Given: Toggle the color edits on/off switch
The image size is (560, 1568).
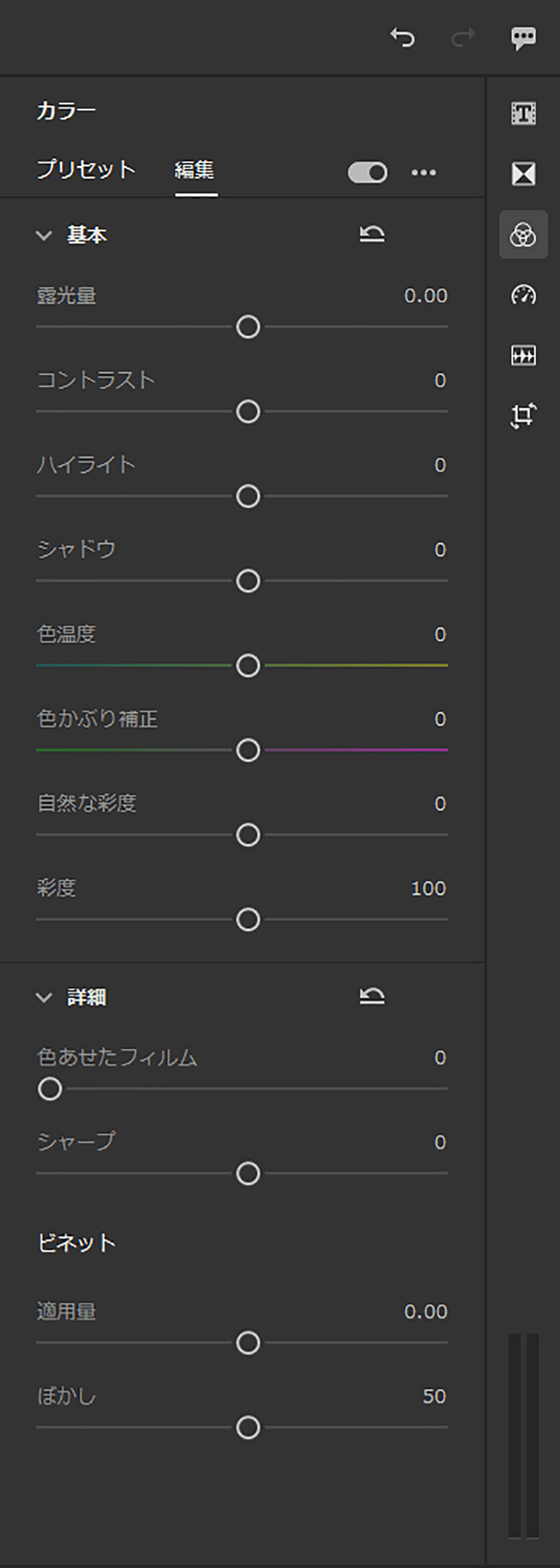Looking at the screenshot, I should click(x=368, y=172).
